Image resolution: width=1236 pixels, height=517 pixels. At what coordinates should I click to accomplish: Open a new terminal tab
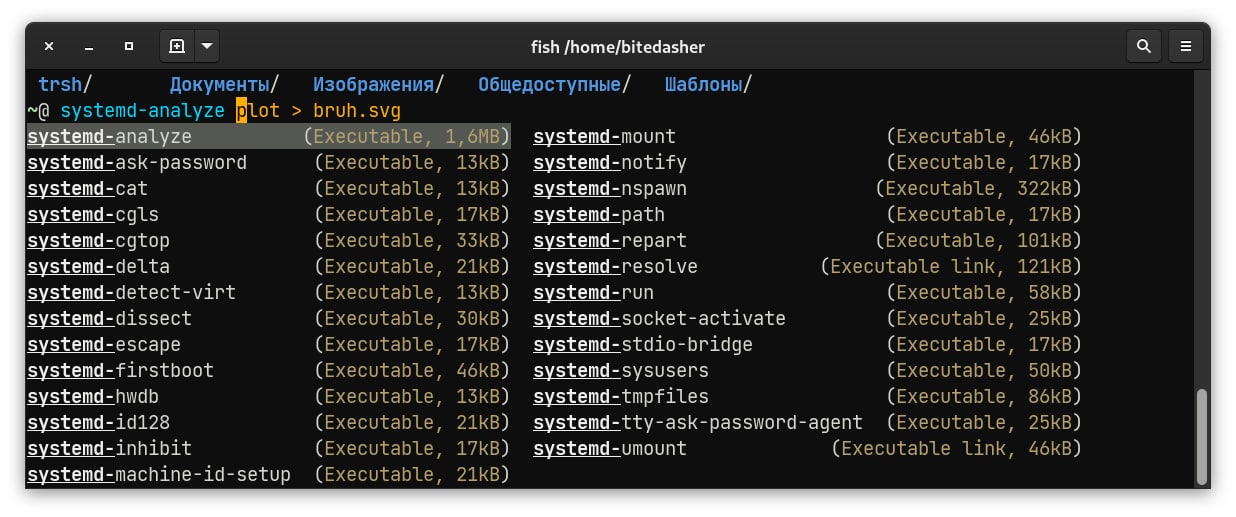tap(177, 46)
